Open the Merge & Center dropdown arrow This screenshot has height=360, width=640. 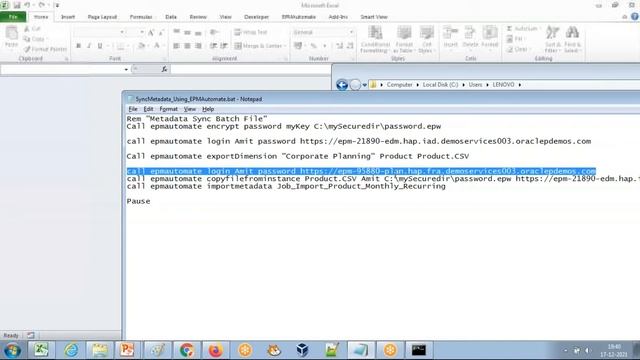(285, 46)
